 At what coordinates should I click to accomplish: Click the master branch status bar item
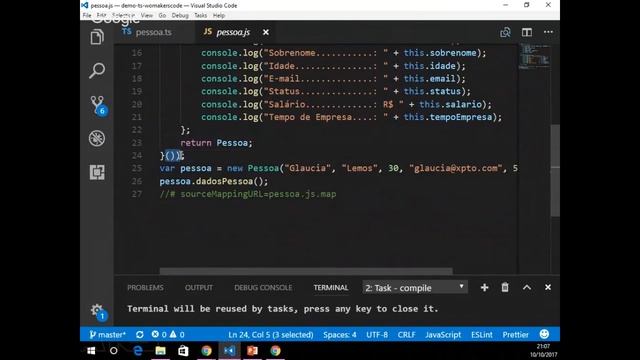107,335
